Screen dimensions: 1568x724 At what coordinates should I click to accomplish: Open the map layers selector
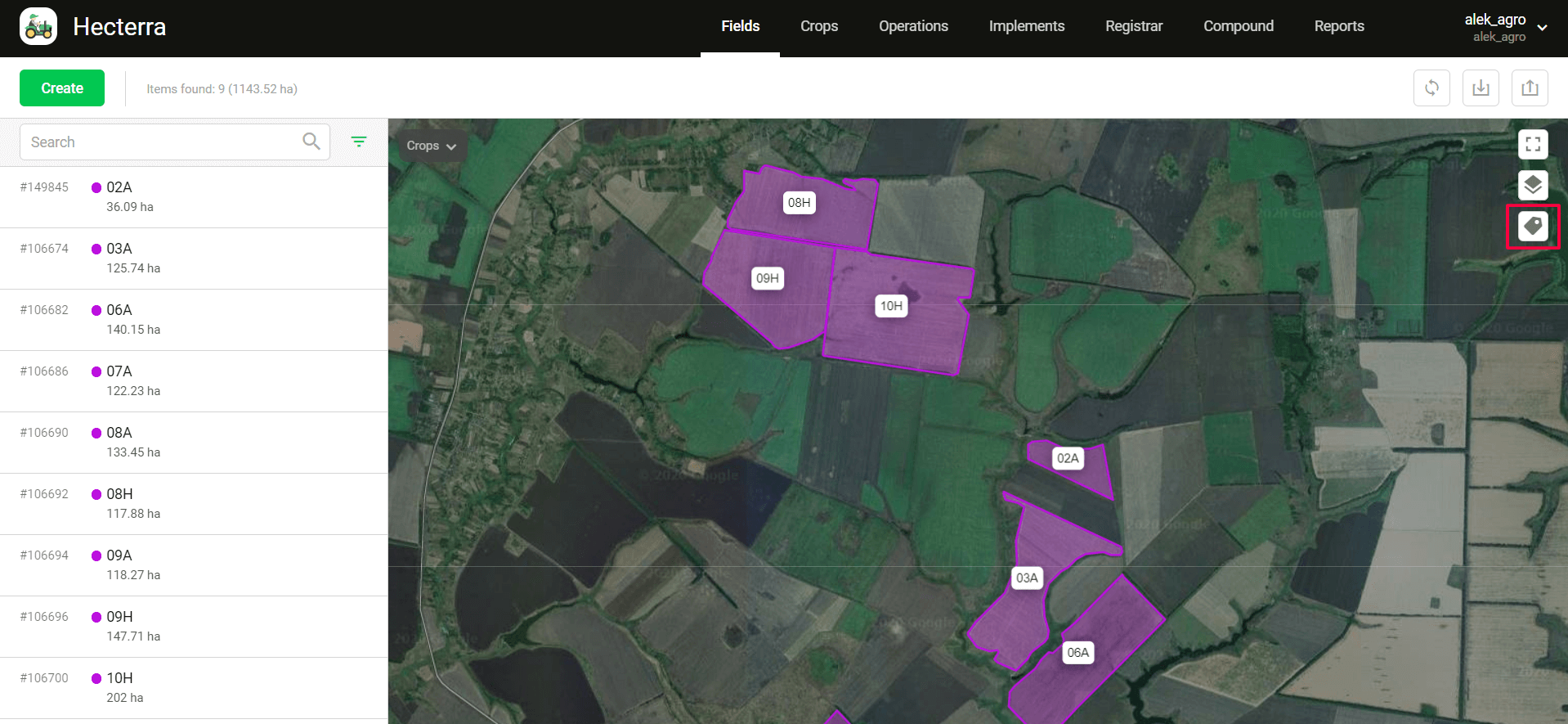click(1533, 185)
